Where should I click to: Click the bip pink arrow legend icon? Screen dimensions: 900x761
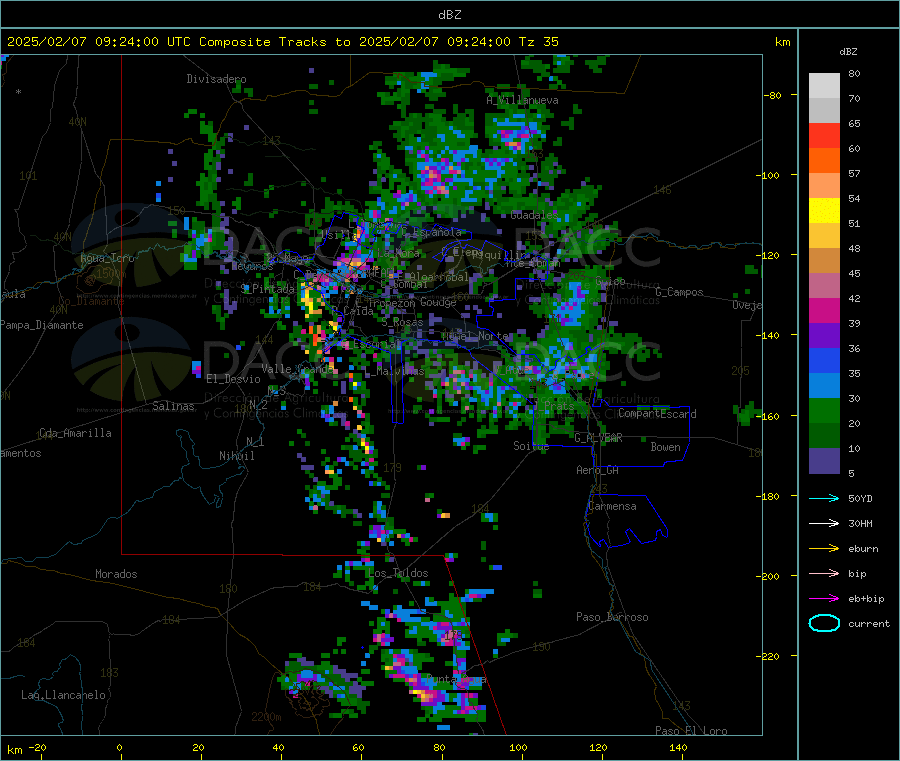(824, 573)
